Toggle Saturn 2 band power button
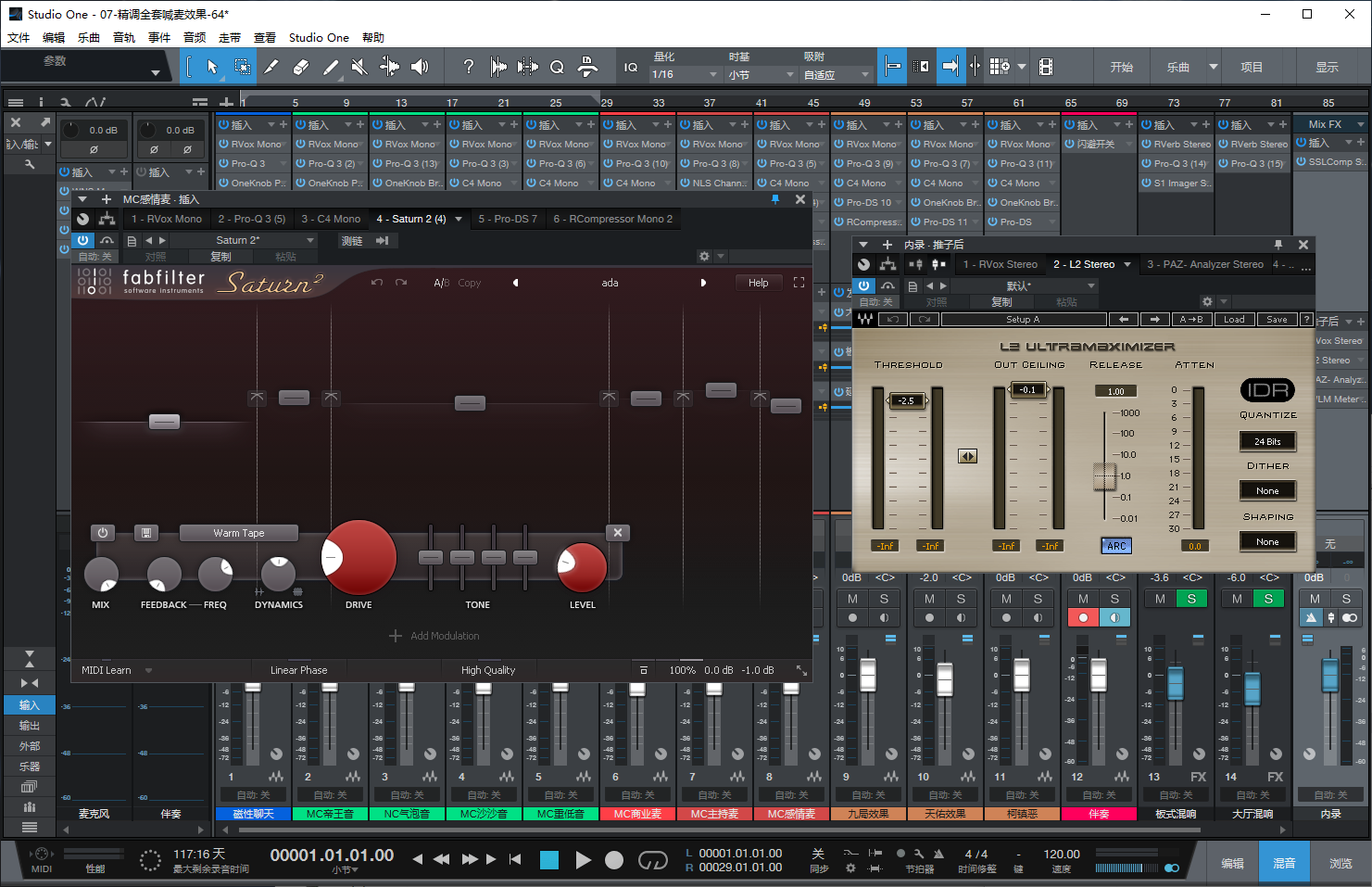Viewport: 1372px width, 887px height. (x=103, y=533)
